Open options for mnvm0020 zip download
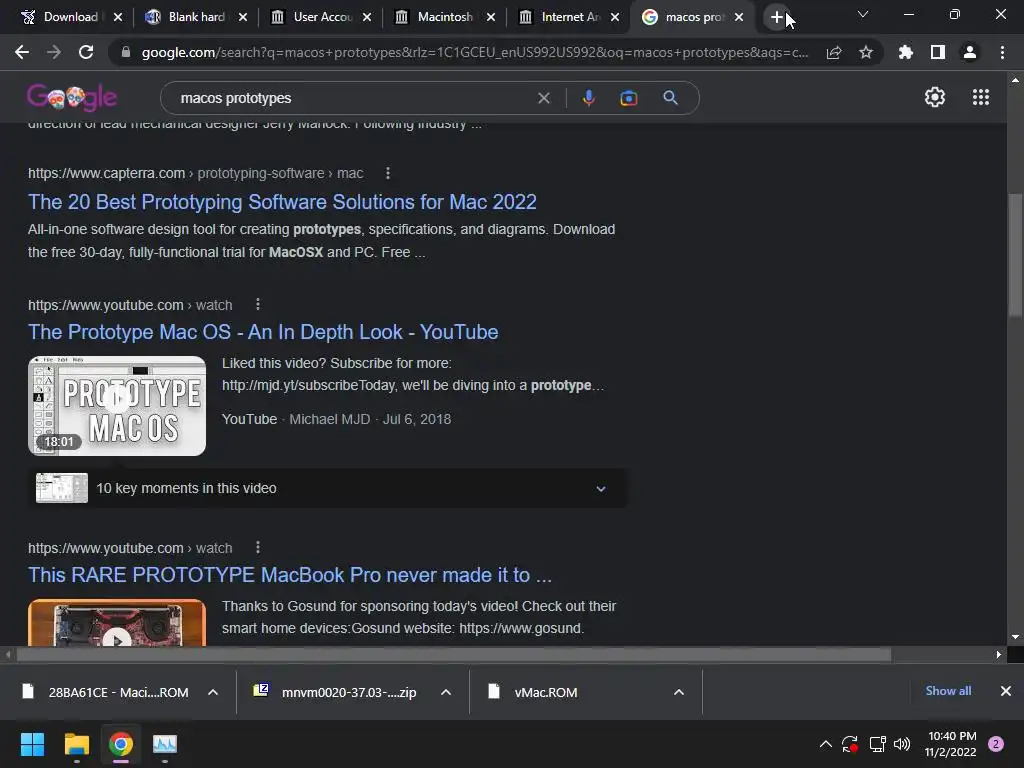The width and height of the screenshot is (1024, 768). click(x=446, y=692)
